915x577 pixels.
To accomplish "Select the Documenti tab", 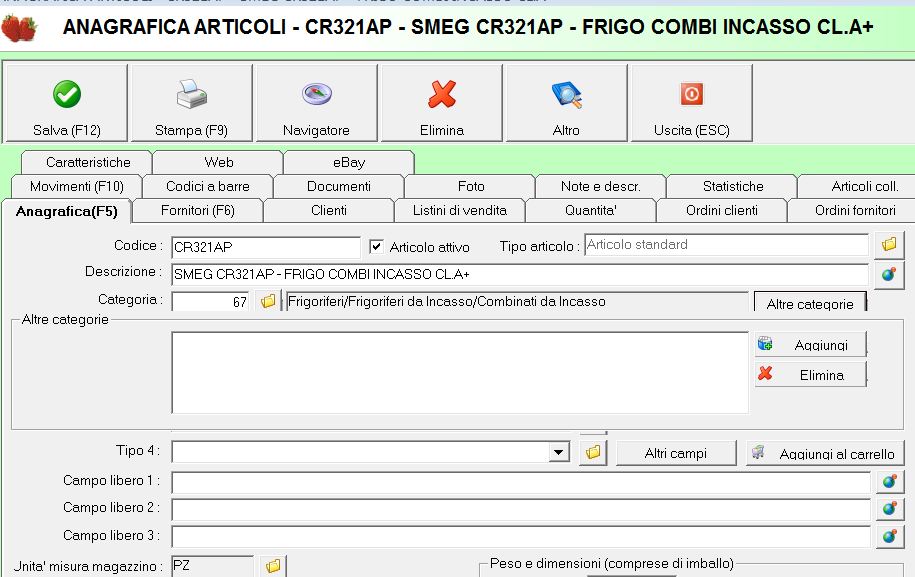I will tap(338, 186).
